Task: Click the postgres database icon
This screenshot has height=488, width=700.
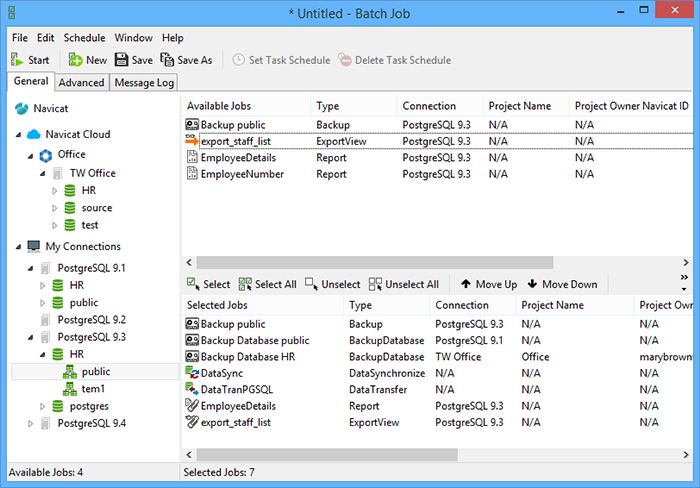Action: [58, 406]
